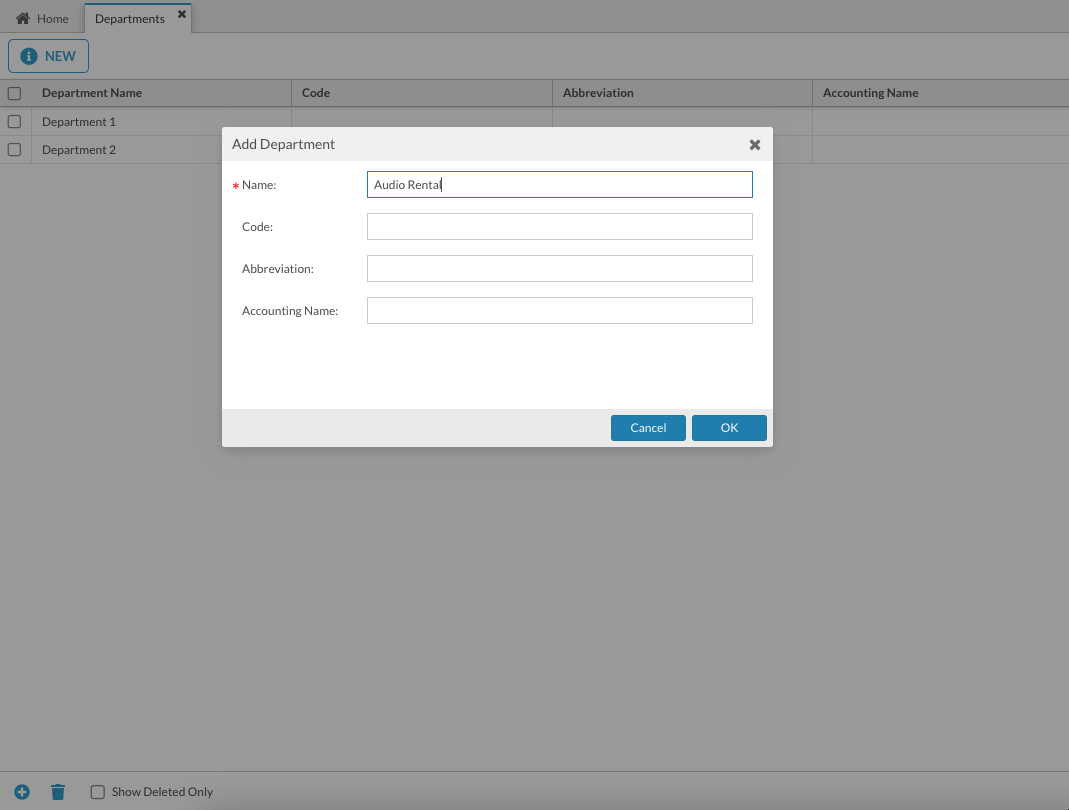Click the Accounting Name input field
Viewport: 1069px width, 810px height.
(x=559, y=310)
